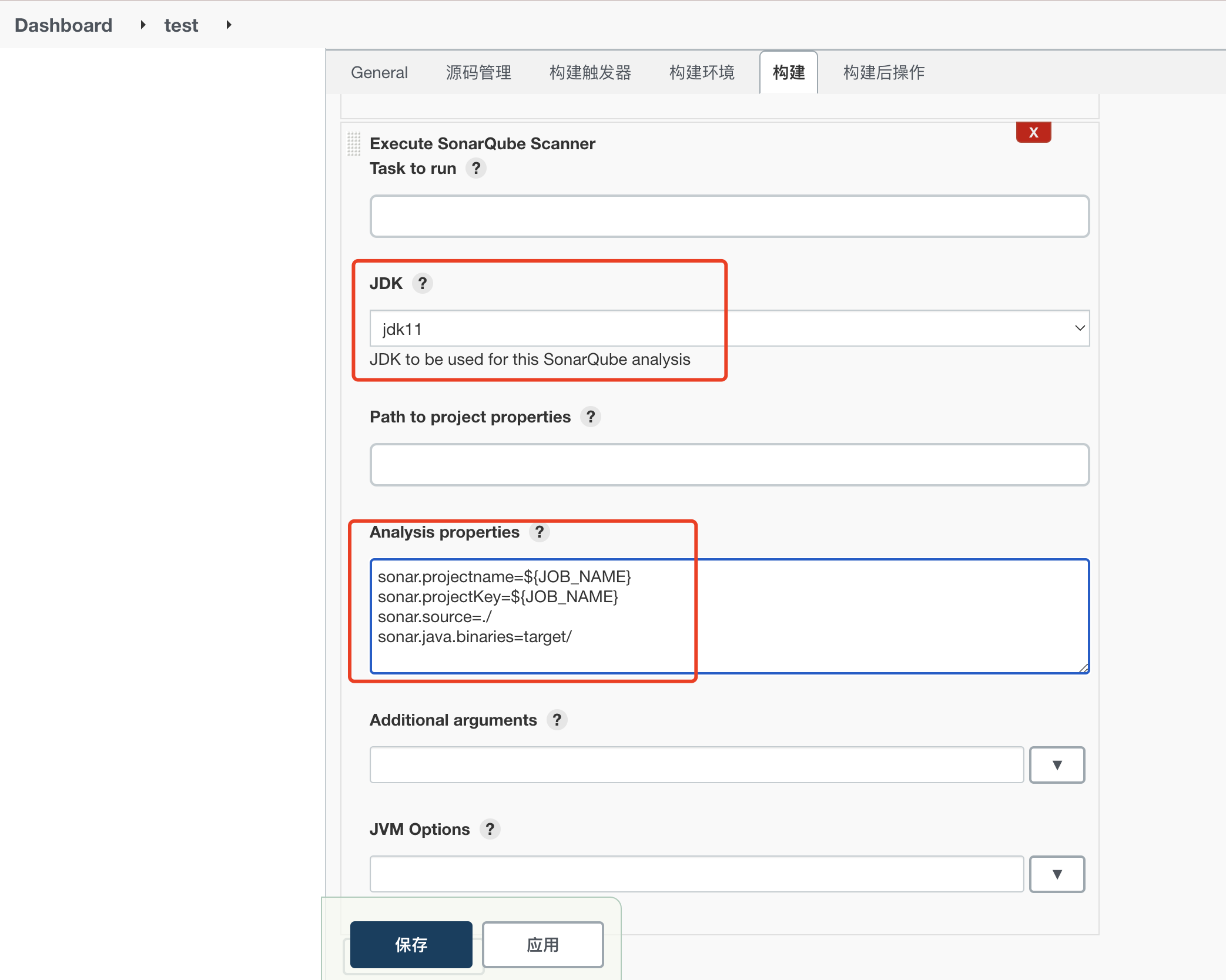The height and width of the screenshot is (980, 1226).
Task: Click Analysis properties help icon
Action: tap(539, 532)
